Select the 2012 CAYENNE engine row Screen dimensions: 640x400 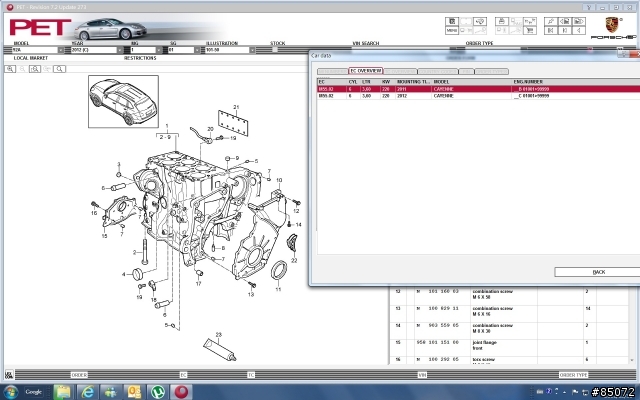point(478,96)
